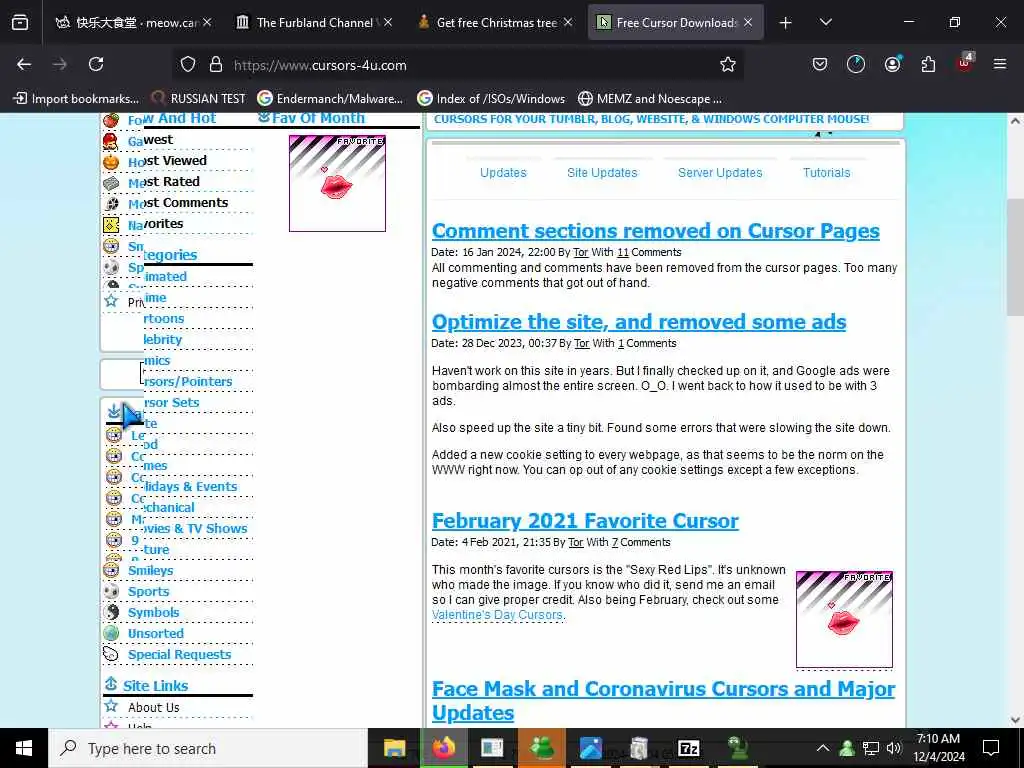Bookmark this page with the star icon
1024x768 pixels.
(x=728, y=64)
